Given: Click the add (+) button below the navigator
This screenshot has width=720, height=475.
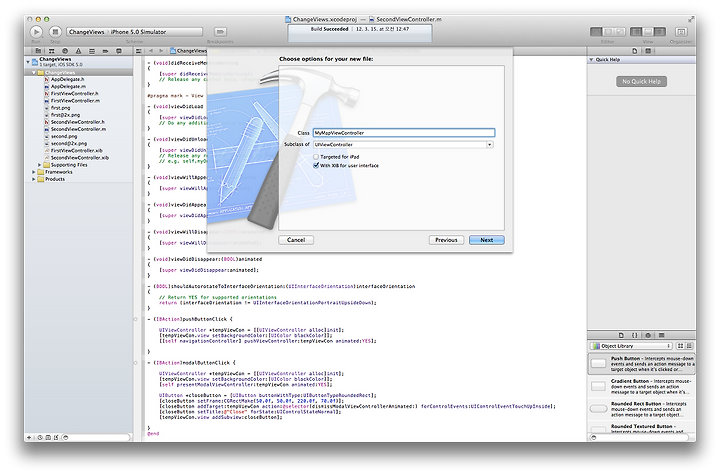Looking at the screenshot, I should point(29,437).
